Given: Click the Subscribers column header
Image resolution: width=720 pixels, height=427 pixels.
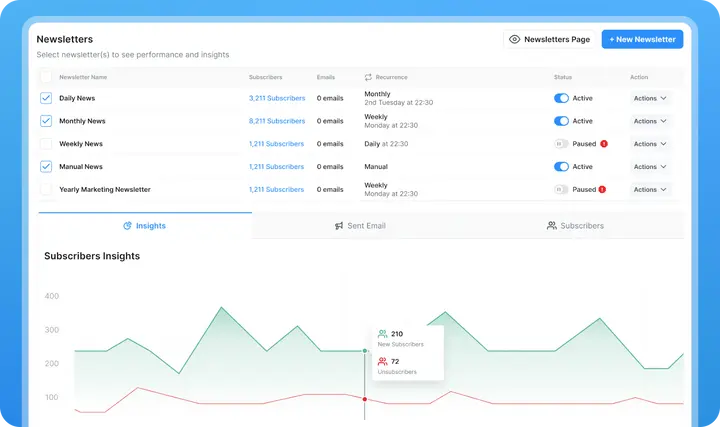Looking at the screenshot, I should coord(265,77).
